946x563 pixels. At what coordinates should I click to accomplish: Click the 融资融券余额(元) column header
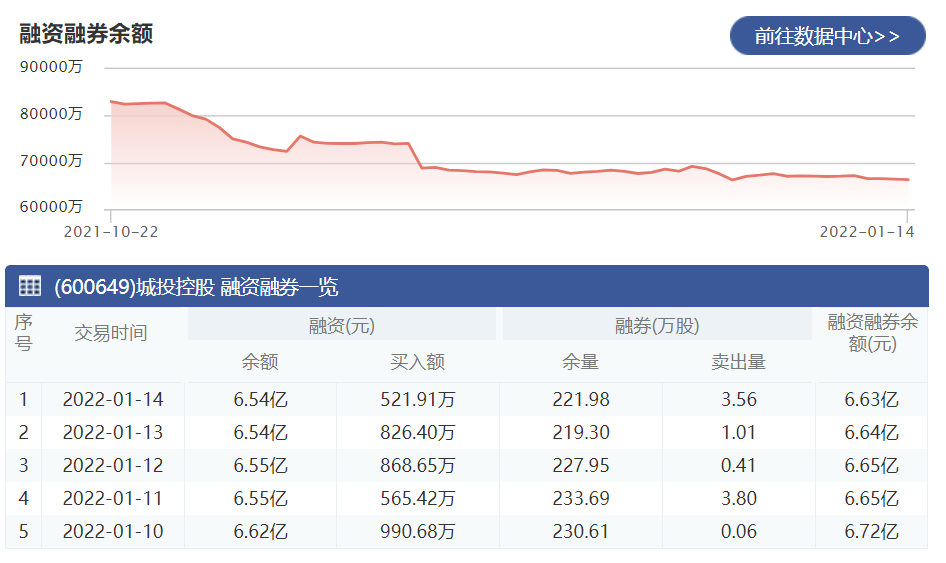[x=872, y=332]
